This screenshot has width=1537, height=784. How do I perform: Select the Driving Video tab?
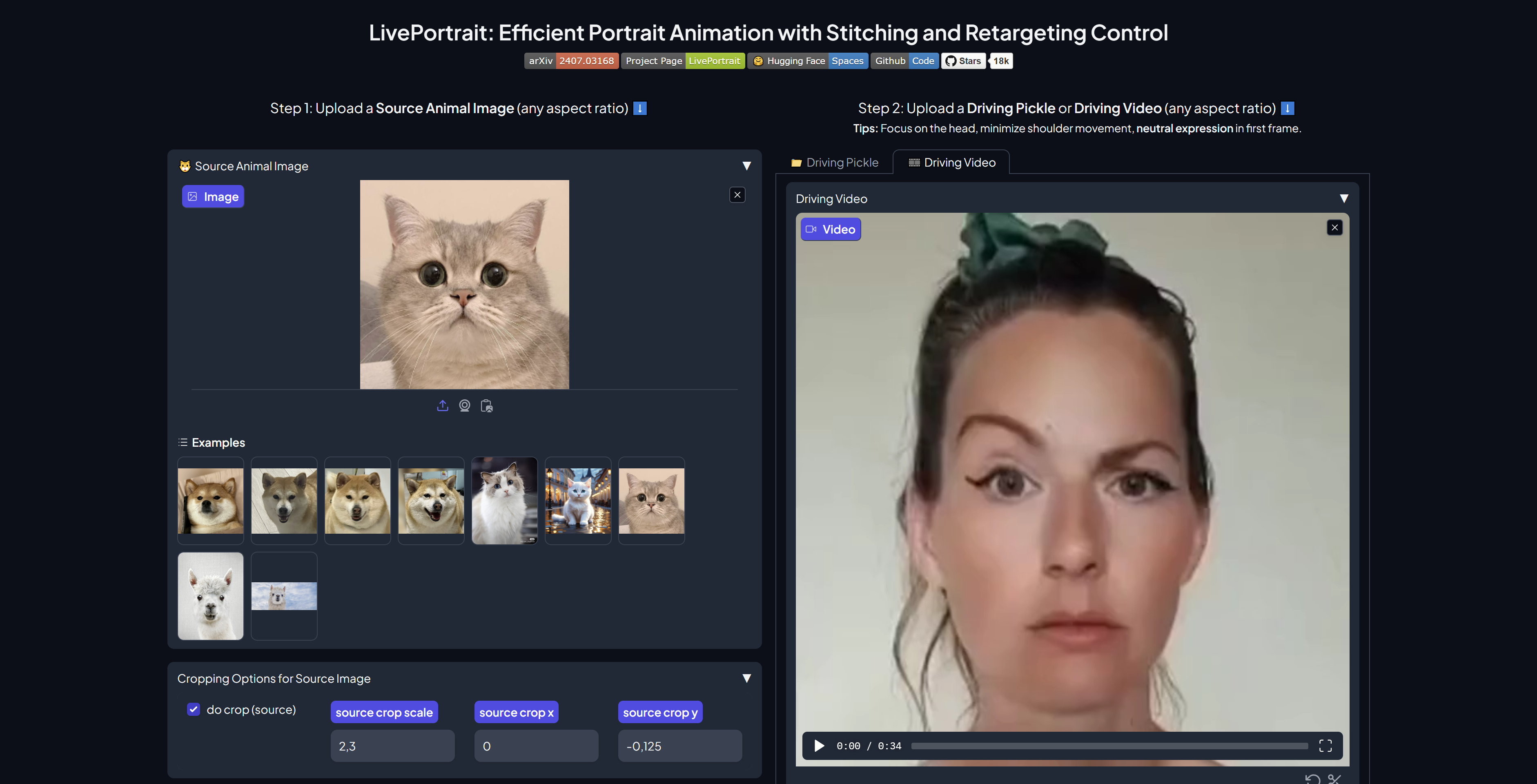click(952, 162)
